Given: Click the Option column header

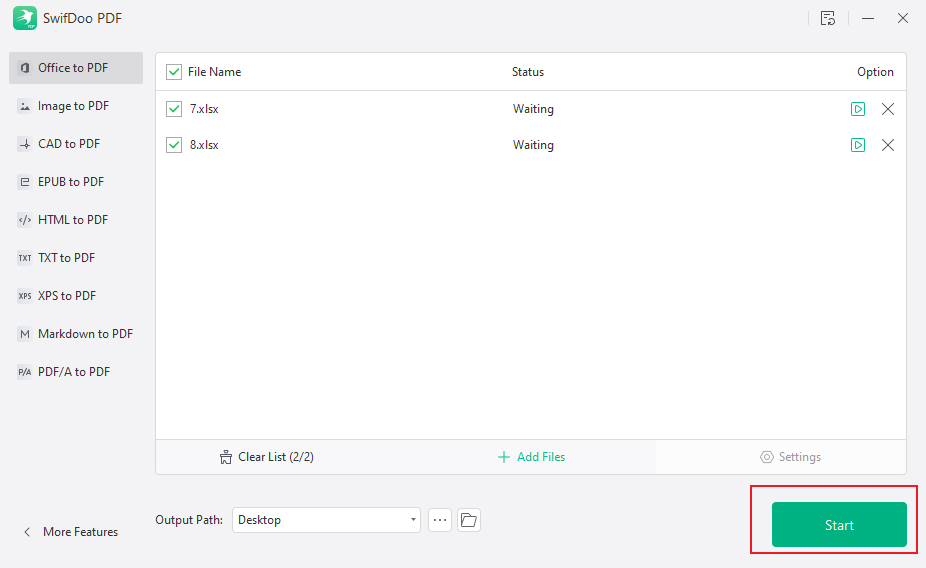Looking at the screenshot, I should pyautogui.click(x=875, y=72).
